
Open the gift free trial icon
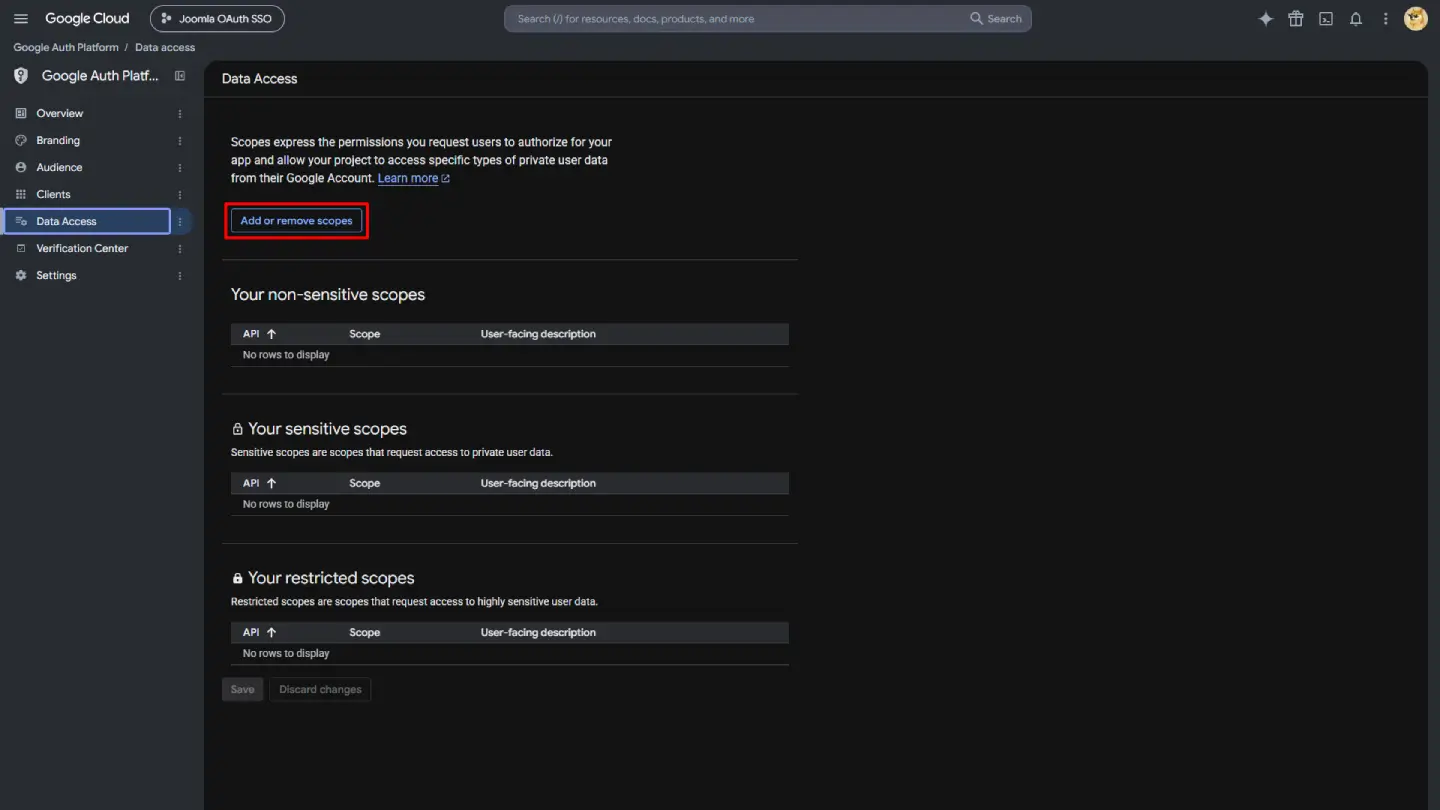click(x=1296, y=19)
